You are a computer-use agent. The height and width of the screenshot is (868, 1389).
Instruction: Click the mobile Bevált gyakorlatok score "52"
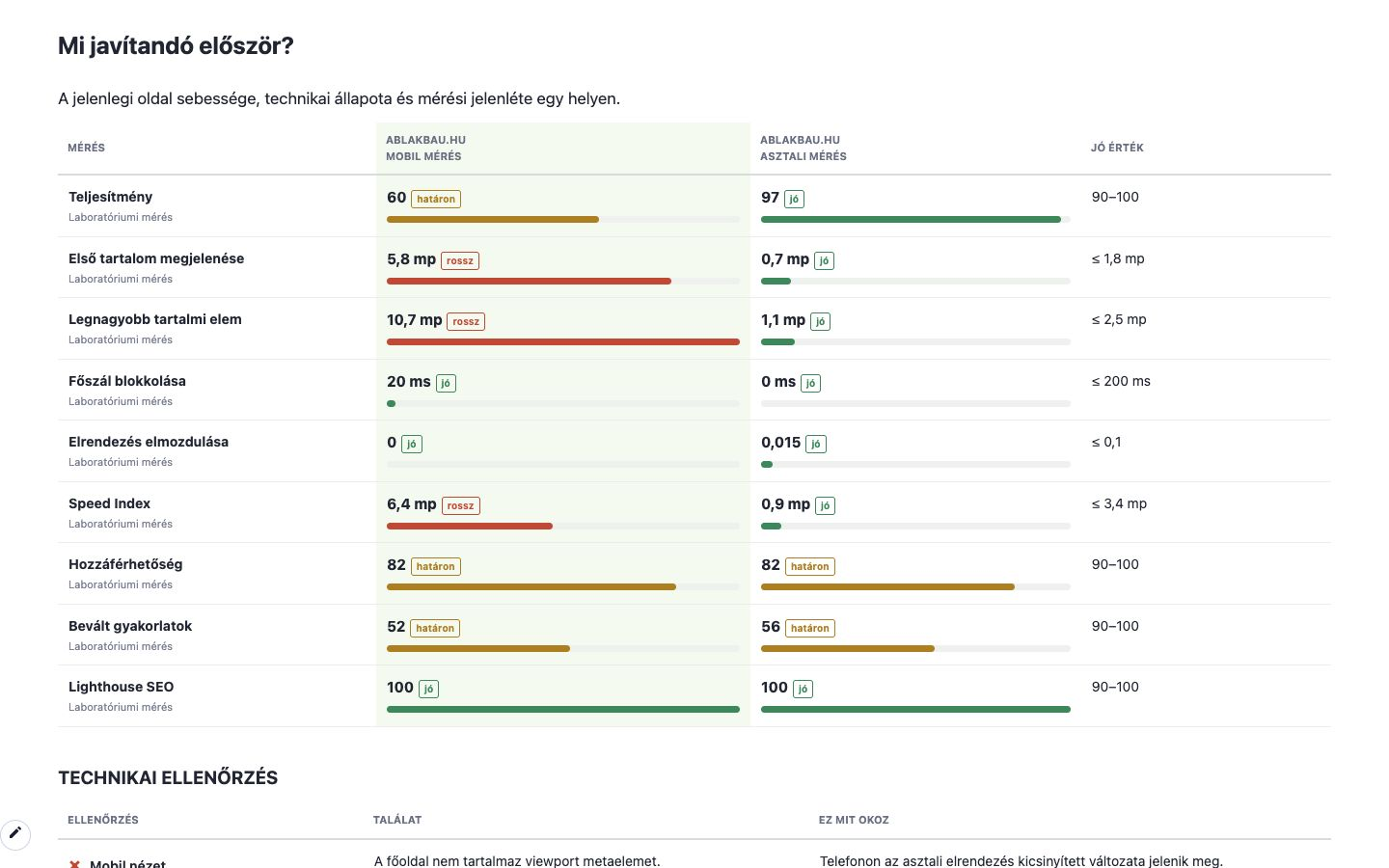[396, 627]
